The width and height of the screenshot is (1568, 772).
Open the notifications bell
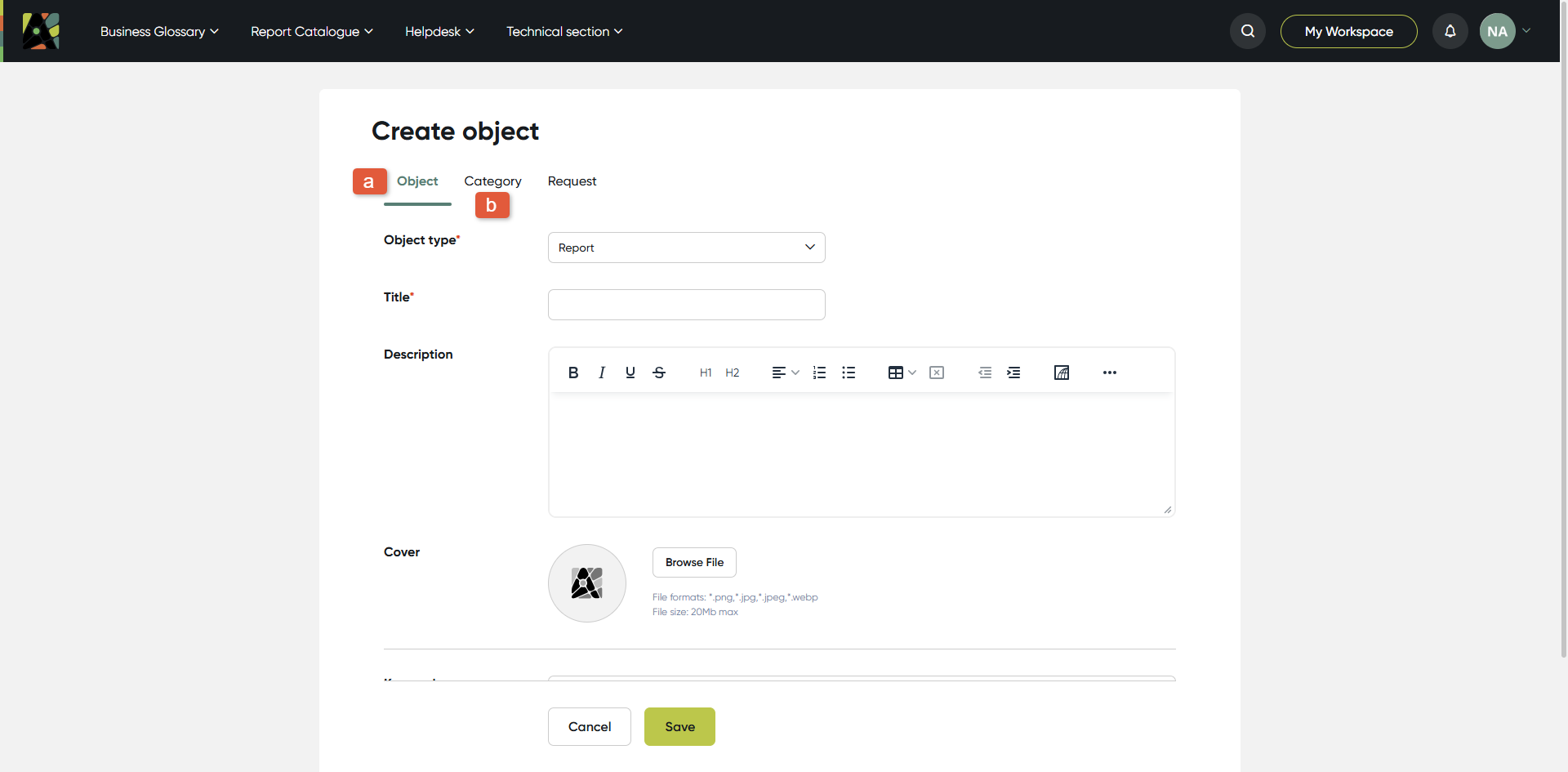point(1450,31)
